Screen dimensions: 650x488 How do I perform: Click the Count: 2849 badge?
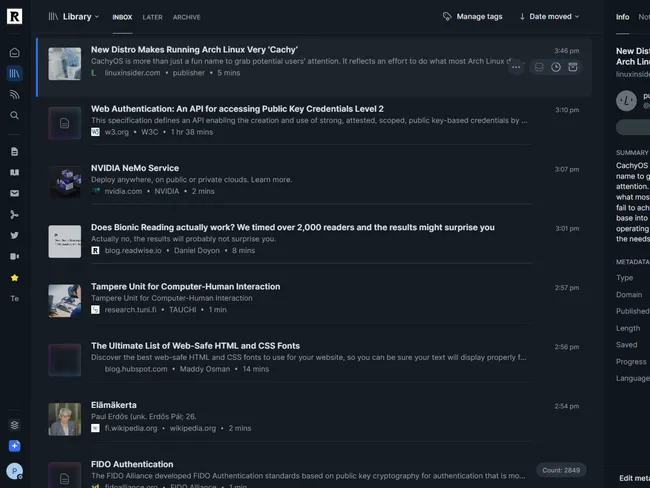[561, 470]
